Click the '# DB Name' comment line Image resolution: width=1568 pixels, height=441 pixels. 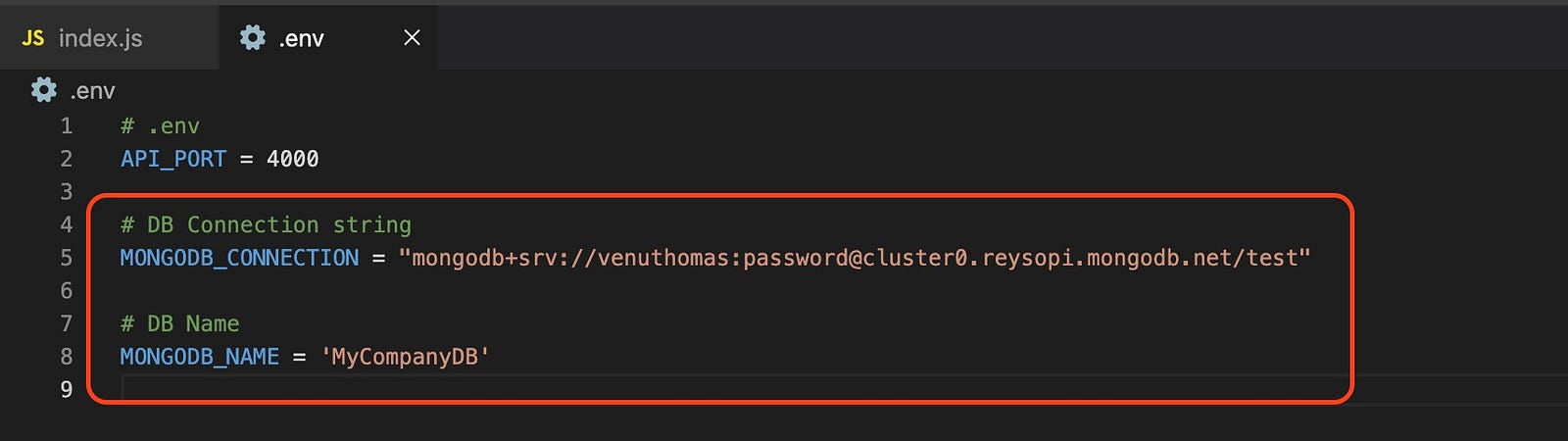180,323
